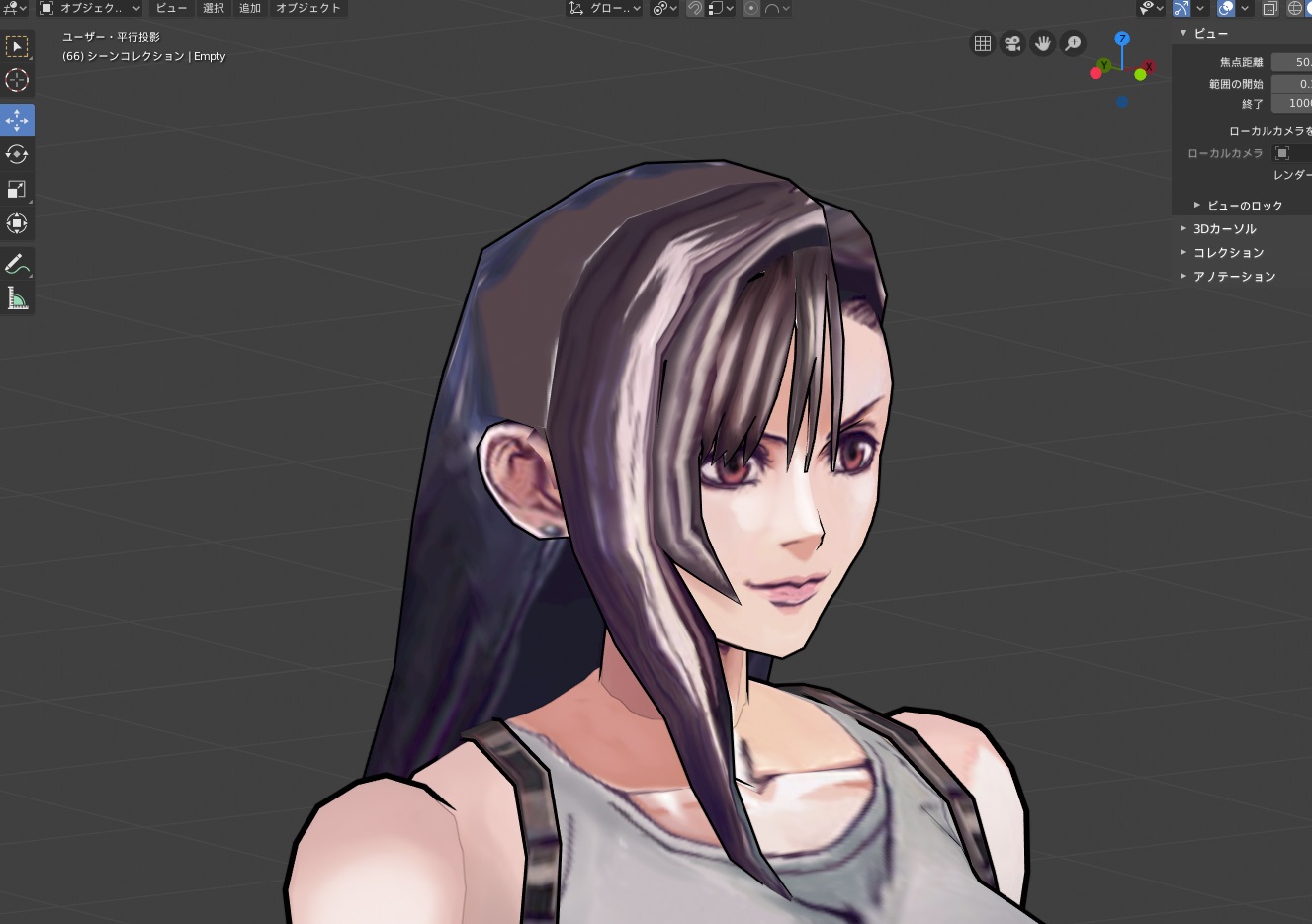
Task: Open the グロー.. transform orientation dropdown
Action: tap(604, 8)
